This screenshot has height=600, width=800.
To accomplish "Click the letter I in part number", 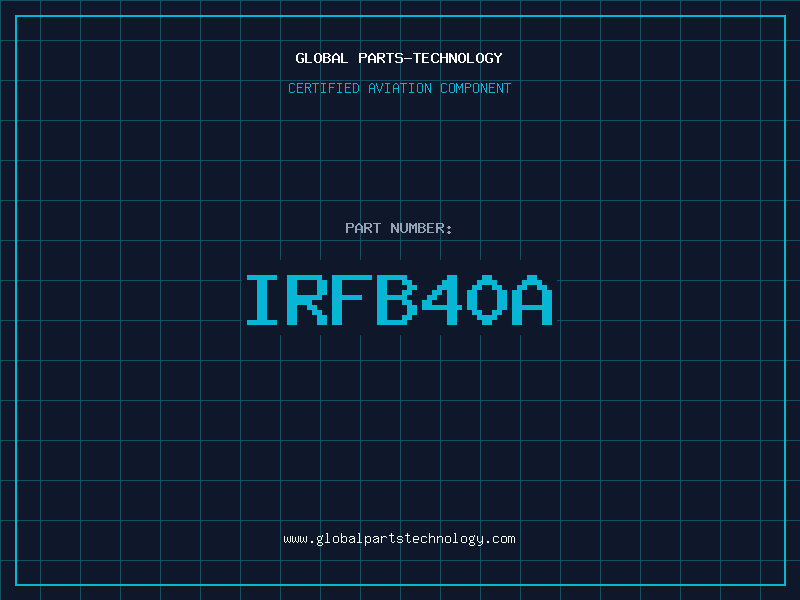I will point(264,299).
